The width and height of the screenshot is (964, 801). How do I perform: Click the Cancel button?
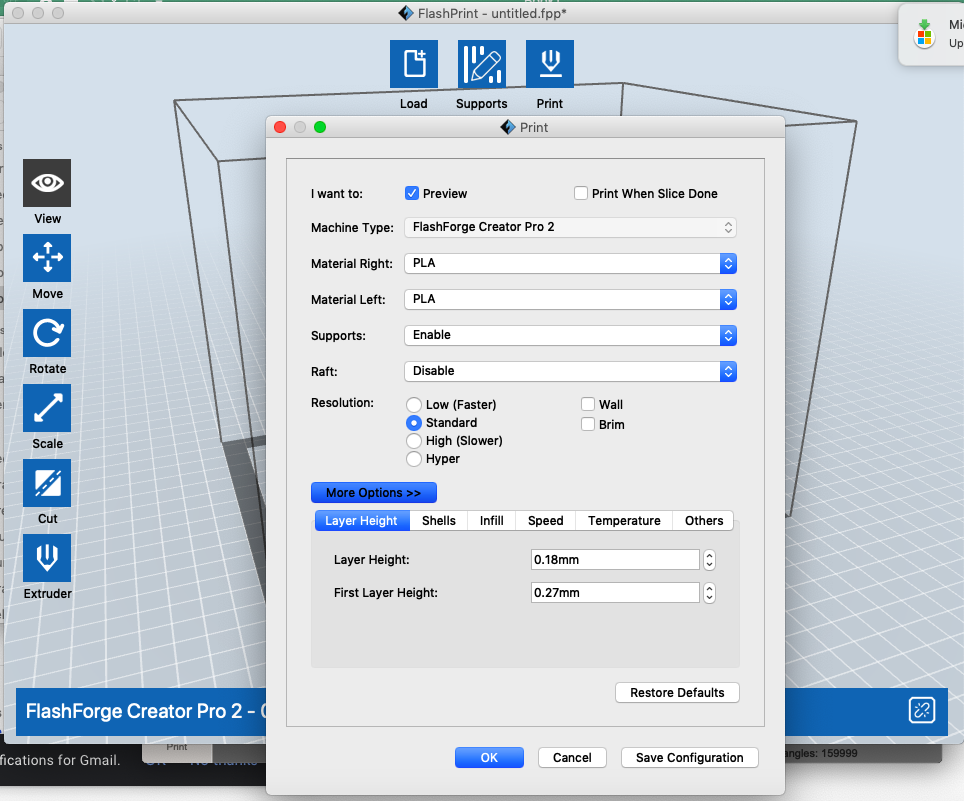tap(572, 757)
